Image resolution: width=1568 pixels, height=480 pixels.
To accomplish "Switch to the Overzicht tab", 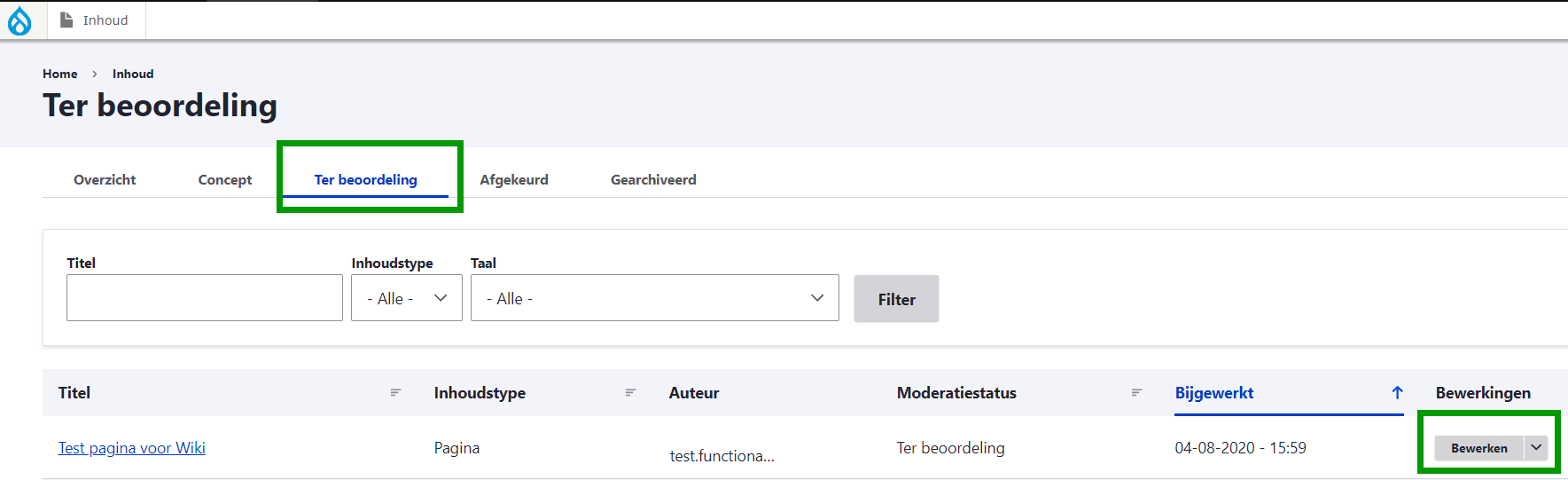I will click(x=105, y=179).
